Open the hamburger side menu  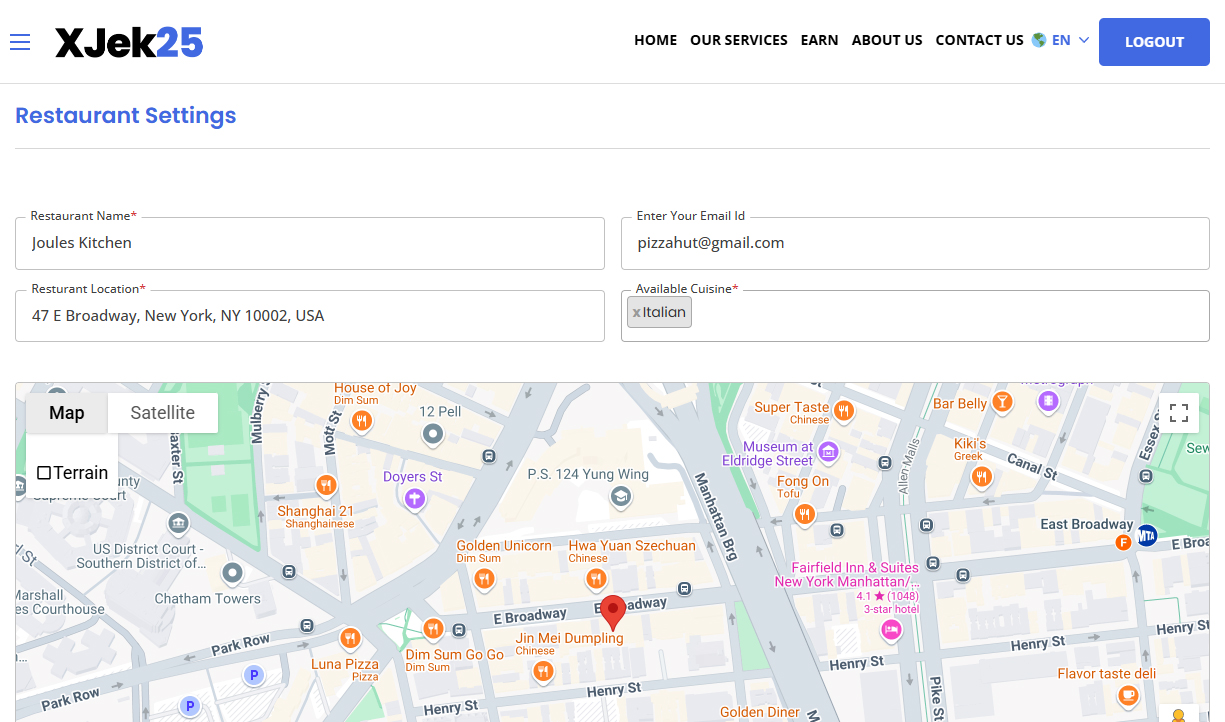coord(20,42)
